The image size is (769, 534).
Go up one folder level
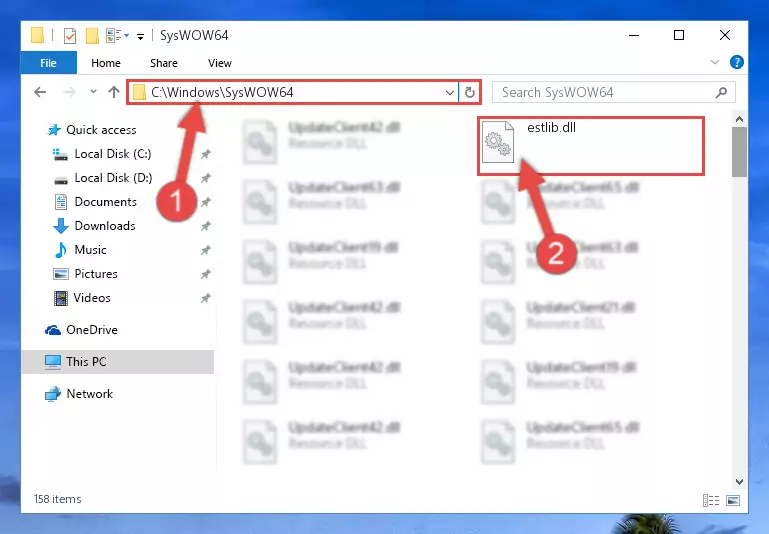(x=114, y=92)
